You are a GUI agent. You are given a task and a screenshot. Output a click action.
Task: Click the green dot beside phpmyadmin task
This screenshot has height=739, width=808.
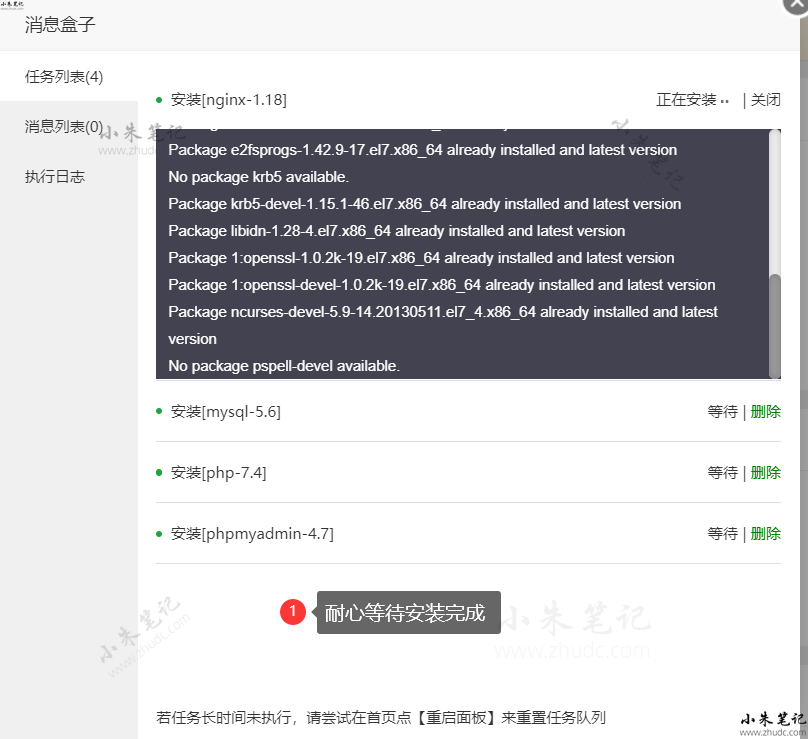pyautogui.click(x=159, y=533)
